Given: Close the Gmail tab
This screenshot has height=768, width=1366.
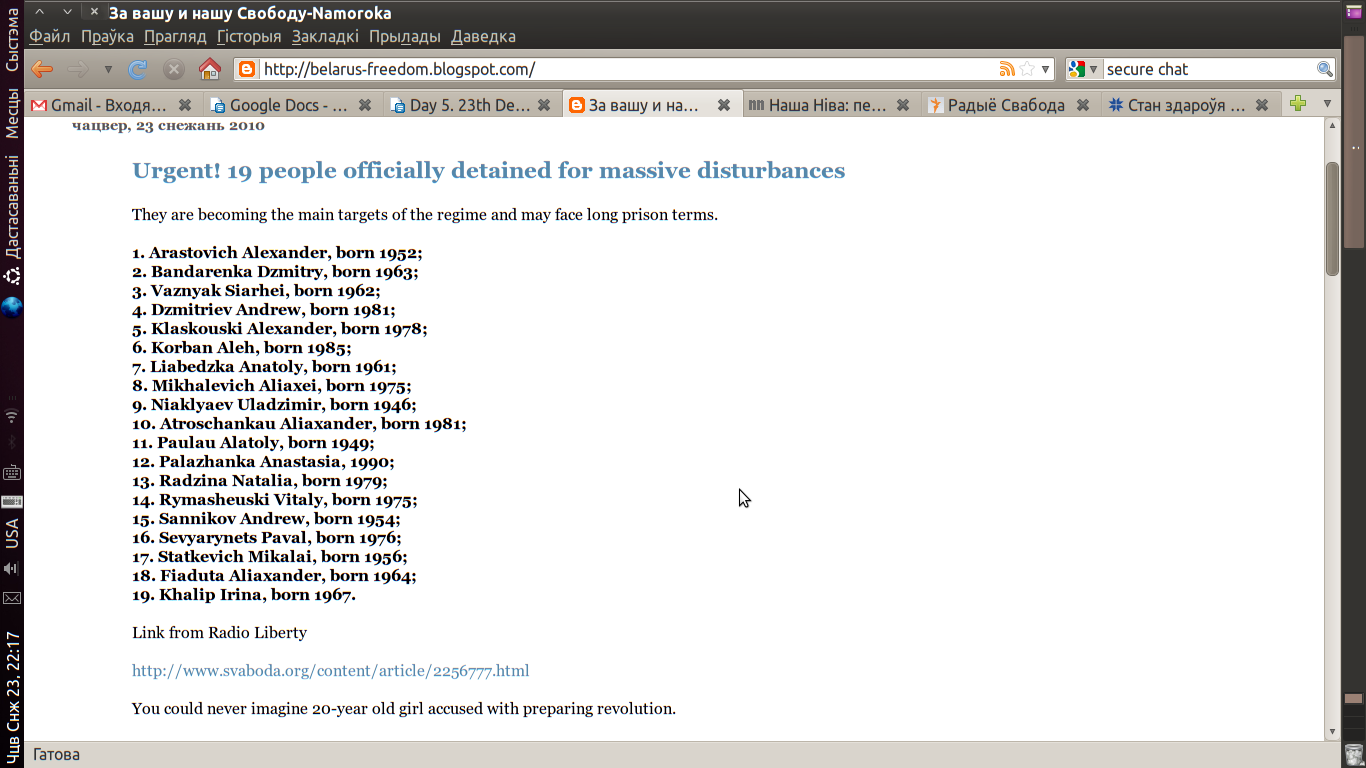Looking at the screenshot, I should [185, 105].
